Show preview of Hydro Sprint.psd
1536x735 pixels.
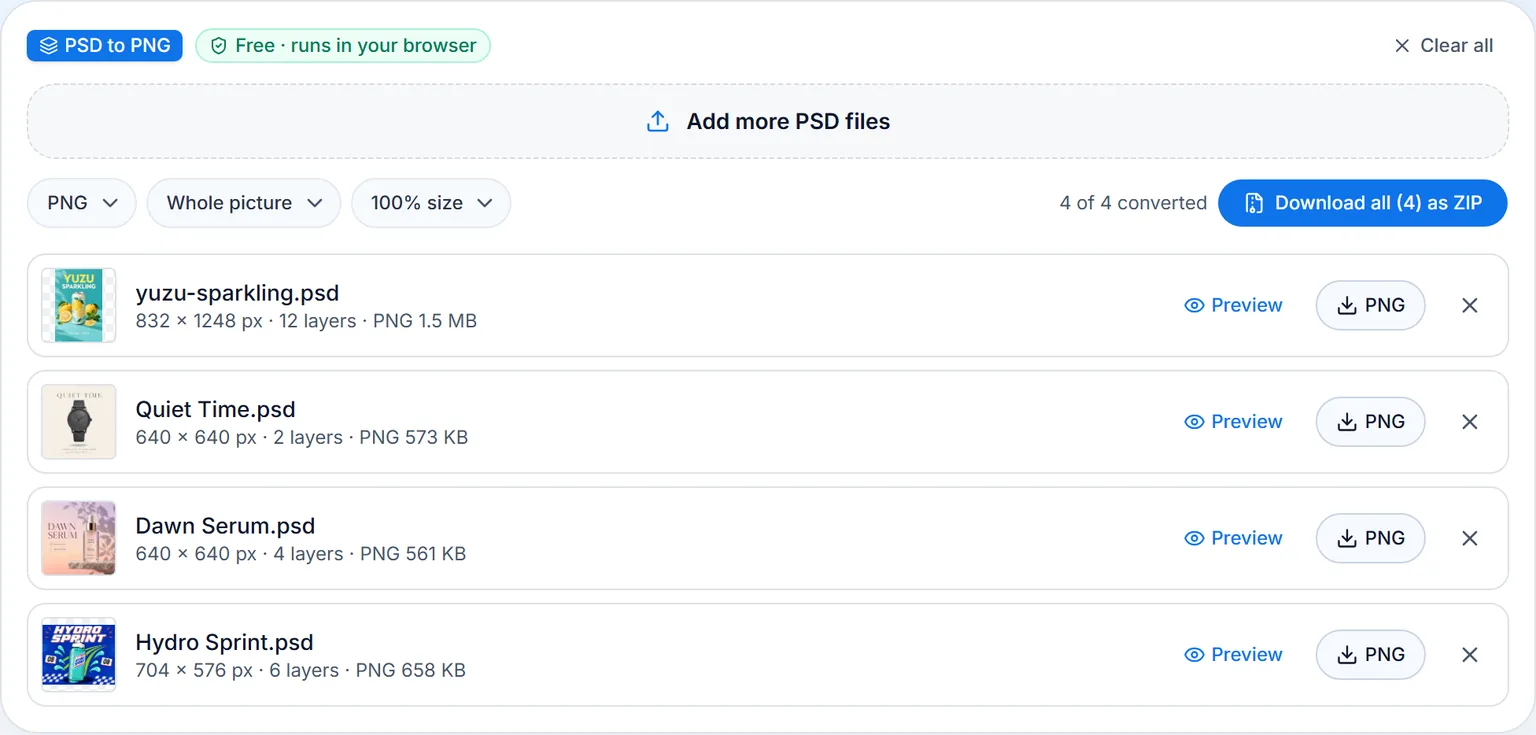(1233, 655)
